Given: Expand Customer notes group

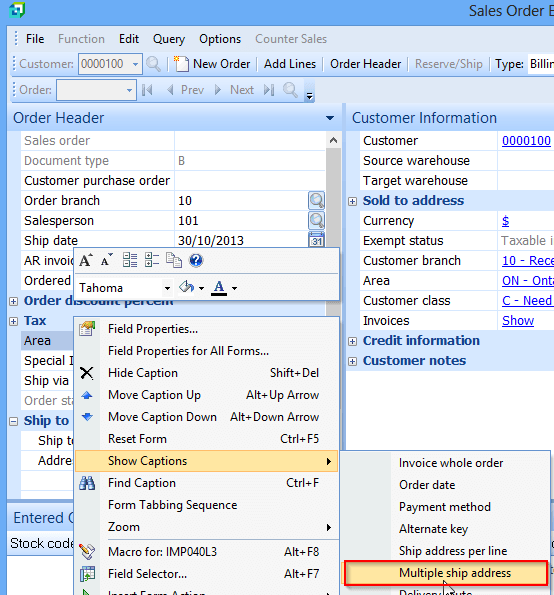Looking at the screenshot, I should [353, 361].
